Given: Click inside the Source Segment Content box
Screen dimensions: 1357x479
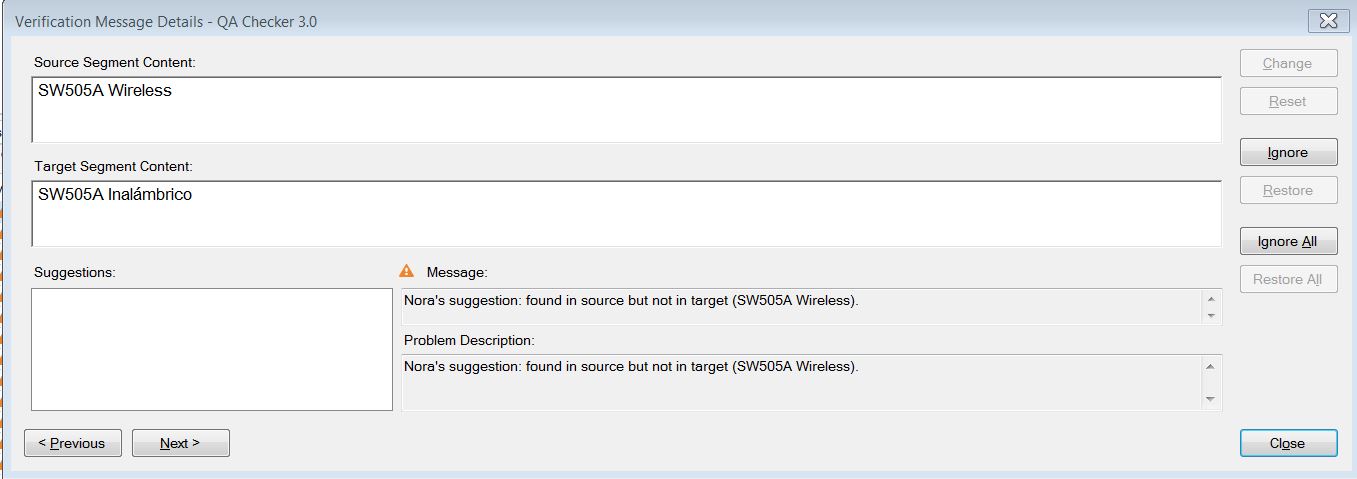Looking at the screenshot, I should (626, 110).
